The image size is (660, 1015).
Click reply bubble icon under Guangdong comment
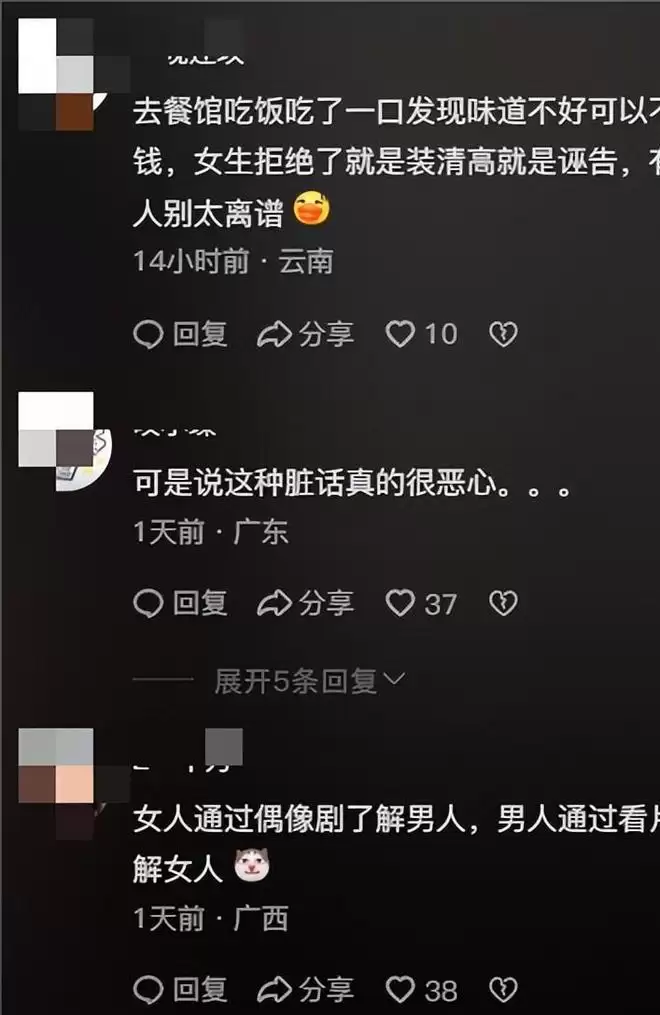(x=148, y=604)
